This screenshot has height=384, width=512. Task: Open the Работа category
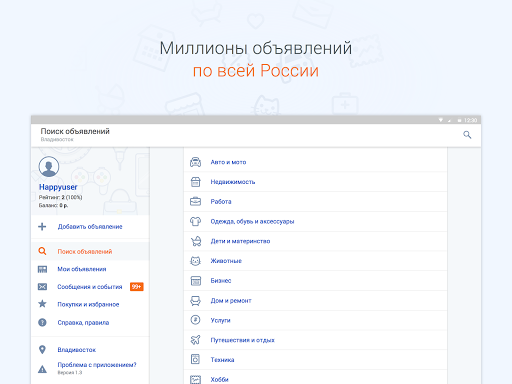(315, 201)
